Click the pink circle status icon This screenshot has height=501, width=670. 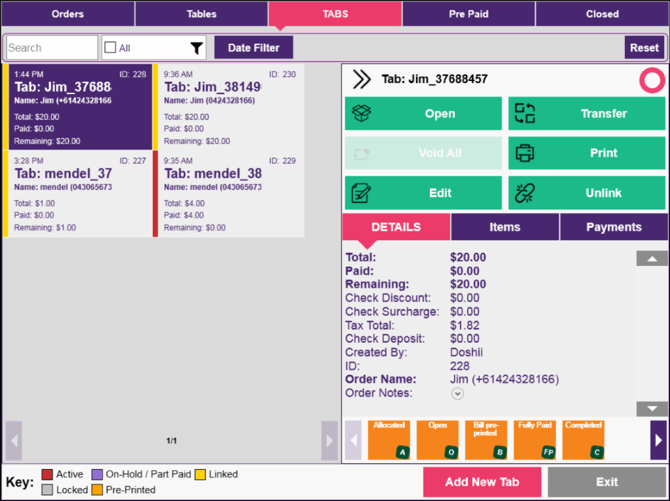click(652, 80)
